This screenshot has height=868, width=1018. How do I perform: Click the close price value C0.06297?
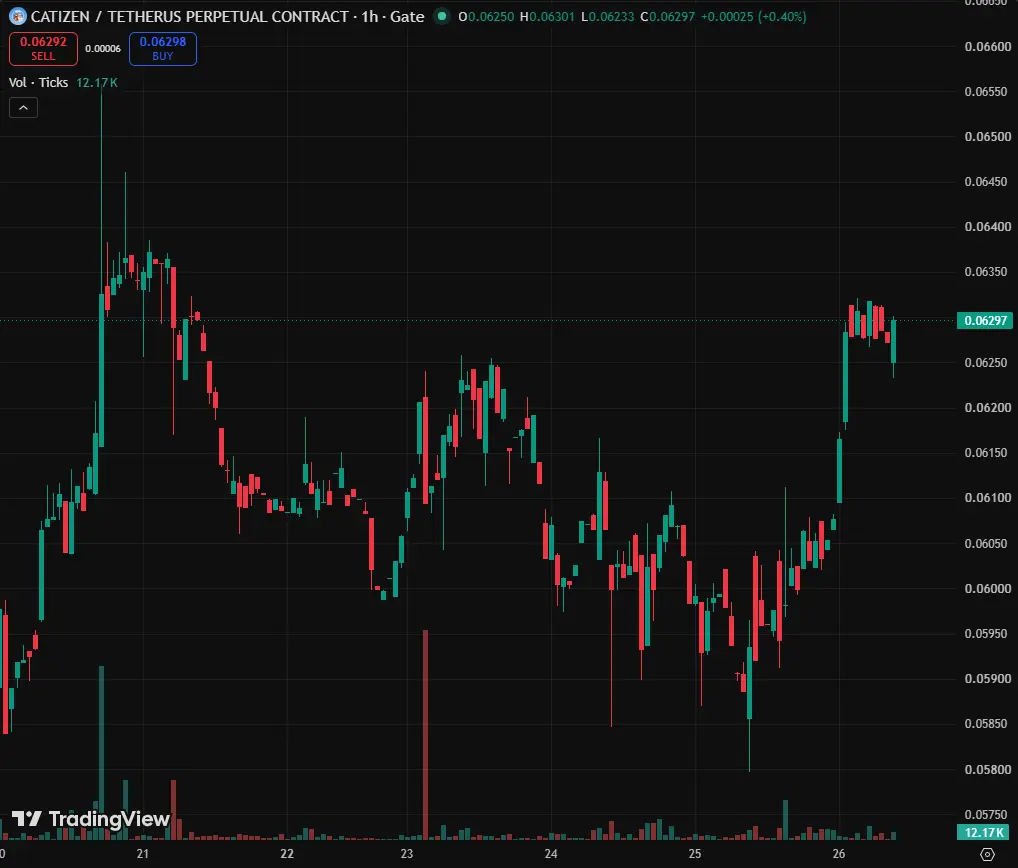pos(667,17)
